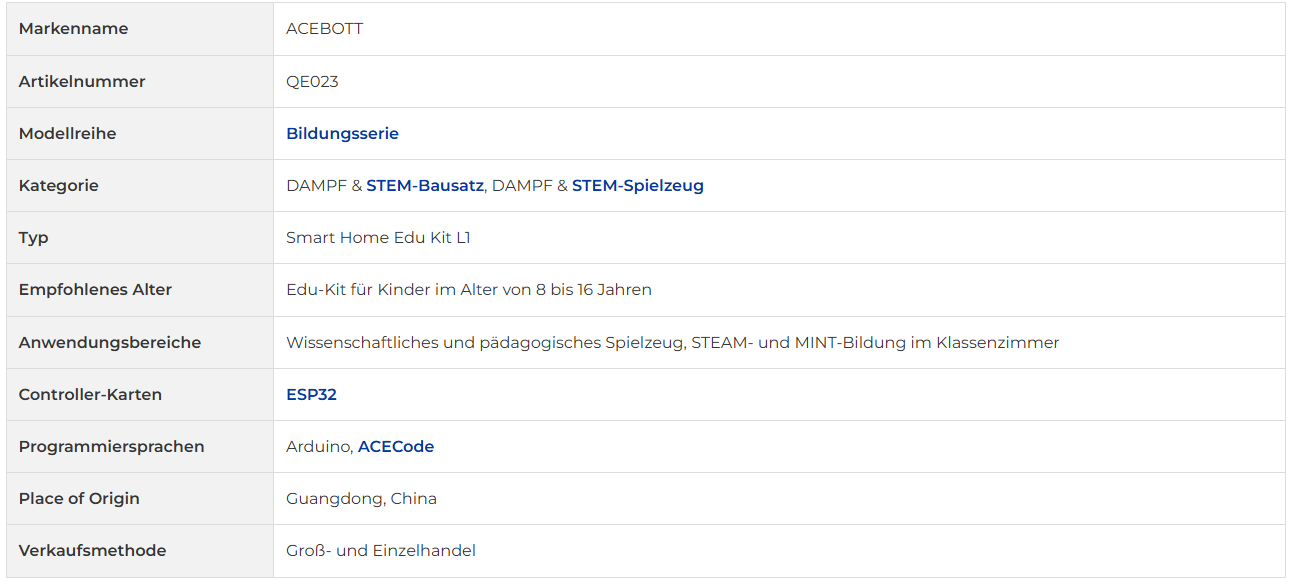Click the Smart Home Edu Kit L1 text

378,237
